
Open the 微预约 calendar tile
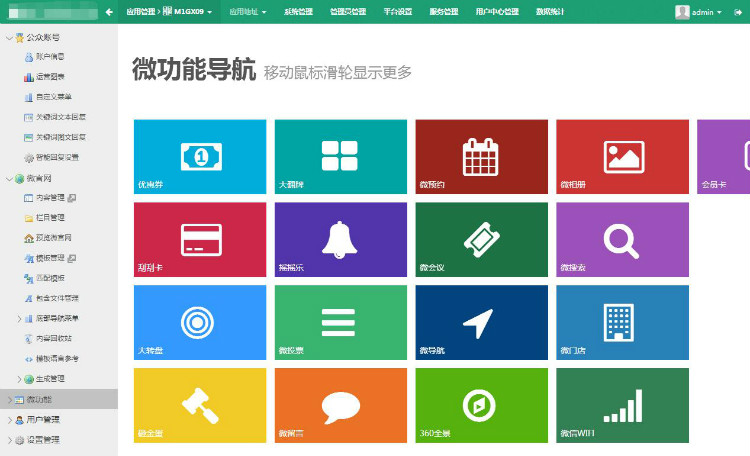pos(482,156)
